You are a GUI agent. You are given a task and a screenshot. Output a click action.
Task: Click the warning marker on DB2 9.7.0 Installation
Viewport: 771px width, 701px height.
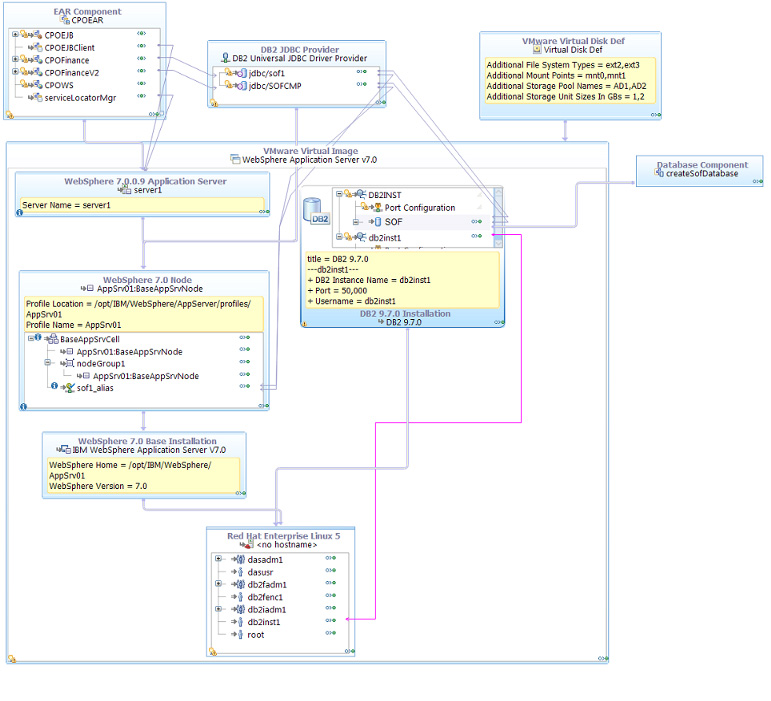(x=305, y=324)
